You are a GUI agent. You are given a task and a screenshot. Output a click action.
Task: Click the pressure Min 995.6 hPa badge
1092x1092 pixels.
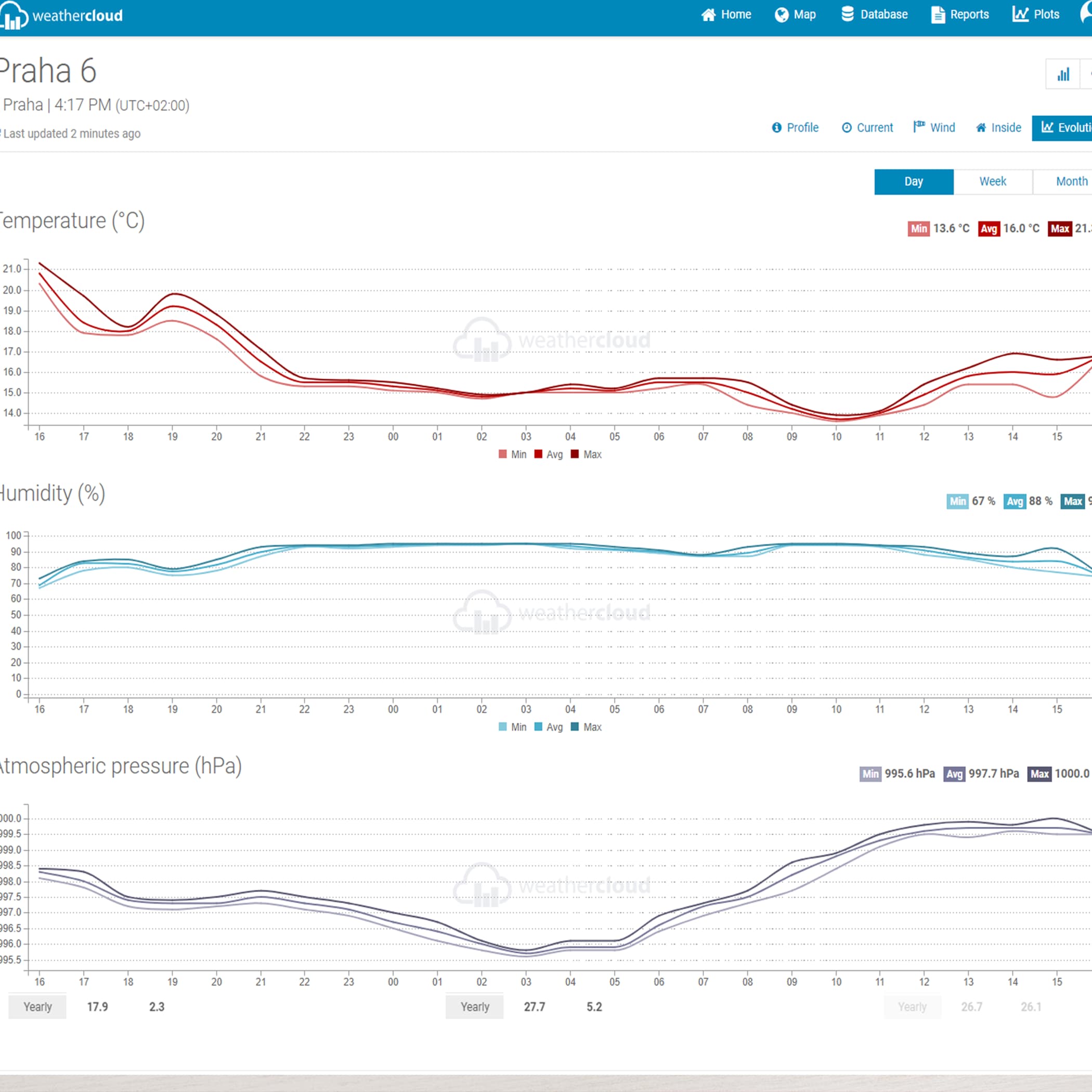coord(898,774)
